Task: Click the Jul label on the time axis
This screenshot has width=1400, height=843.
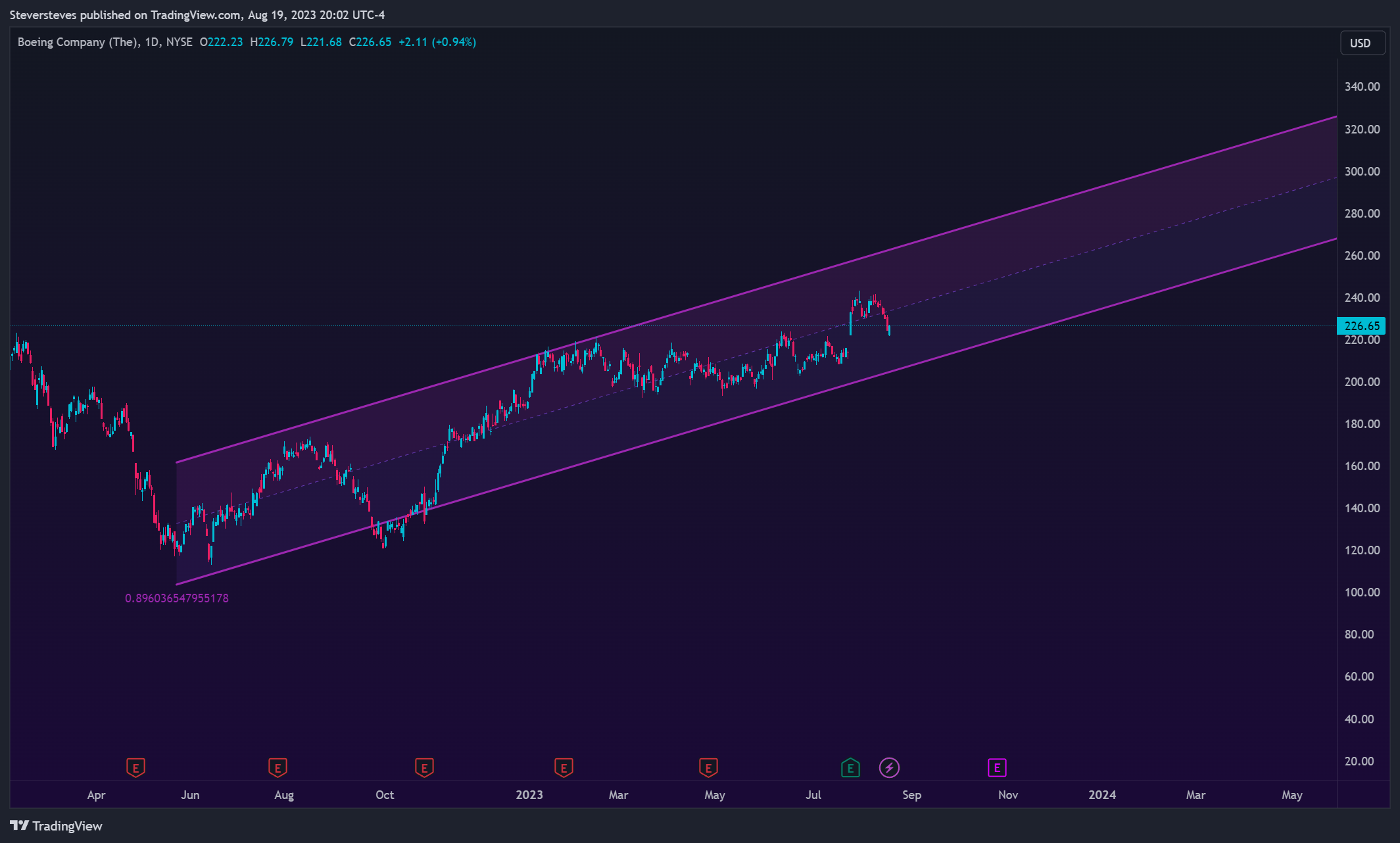Action: point(813,795)
